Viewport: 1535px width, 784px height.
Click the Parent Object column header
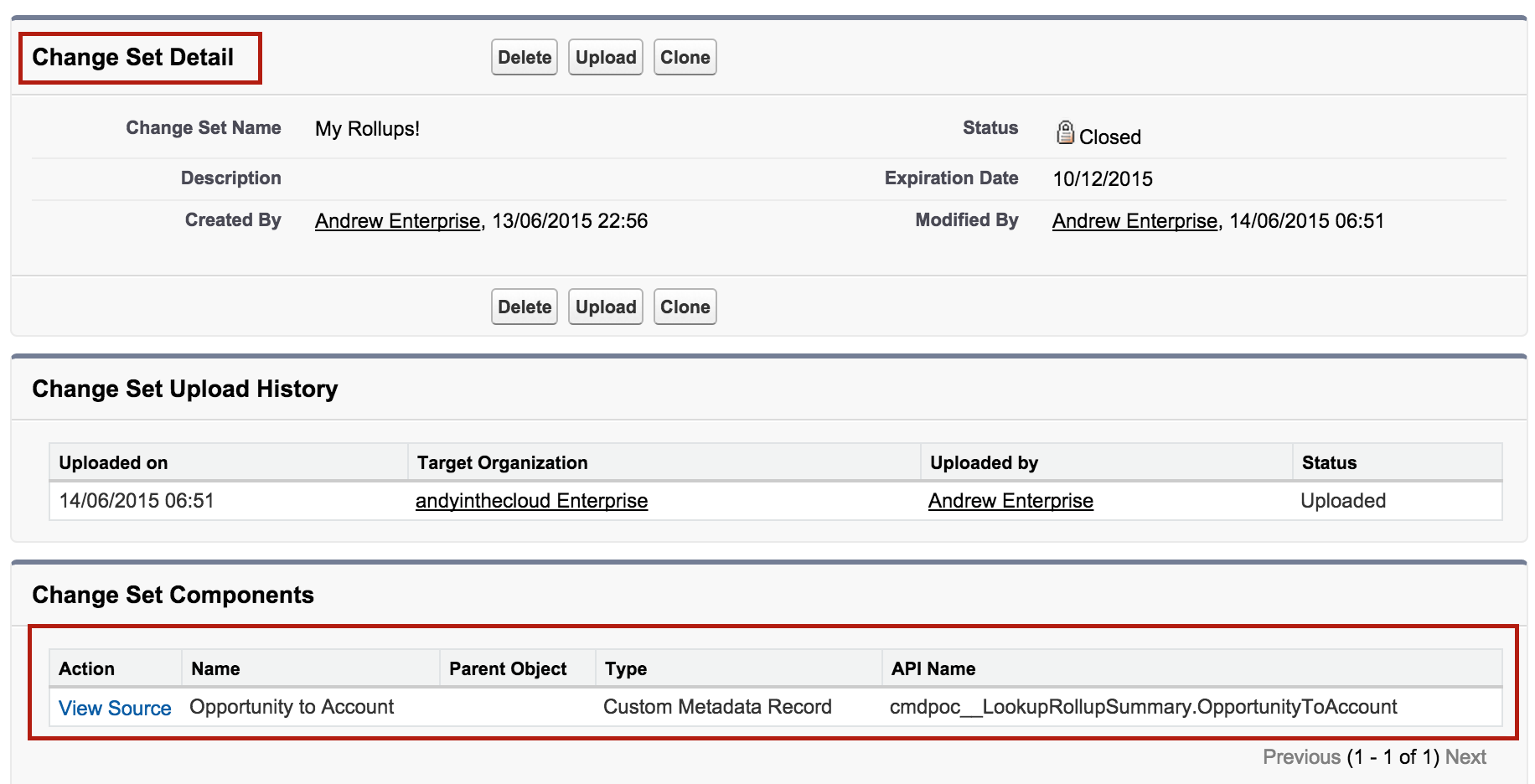(508, 669)
